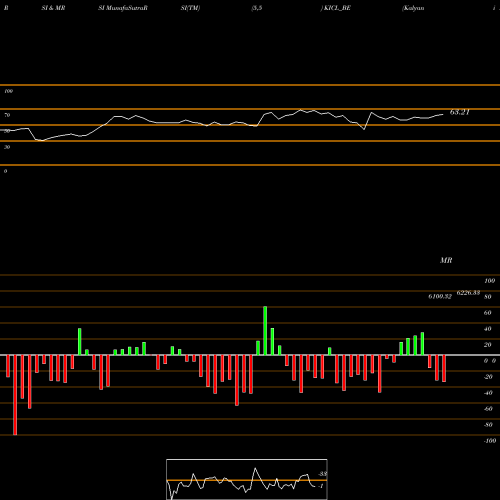This screenshot has height=500, width=500.
Task: Click the longest red MR histogram bar
Action: (x=15, y=395)
